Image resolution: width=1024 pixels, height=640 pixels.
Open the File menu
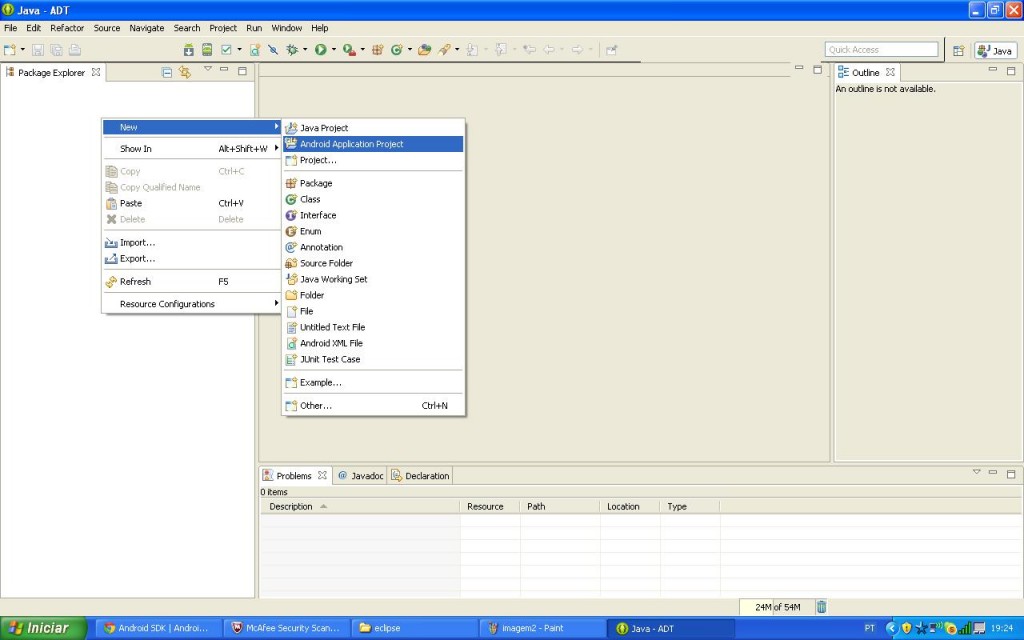point(10,28)
